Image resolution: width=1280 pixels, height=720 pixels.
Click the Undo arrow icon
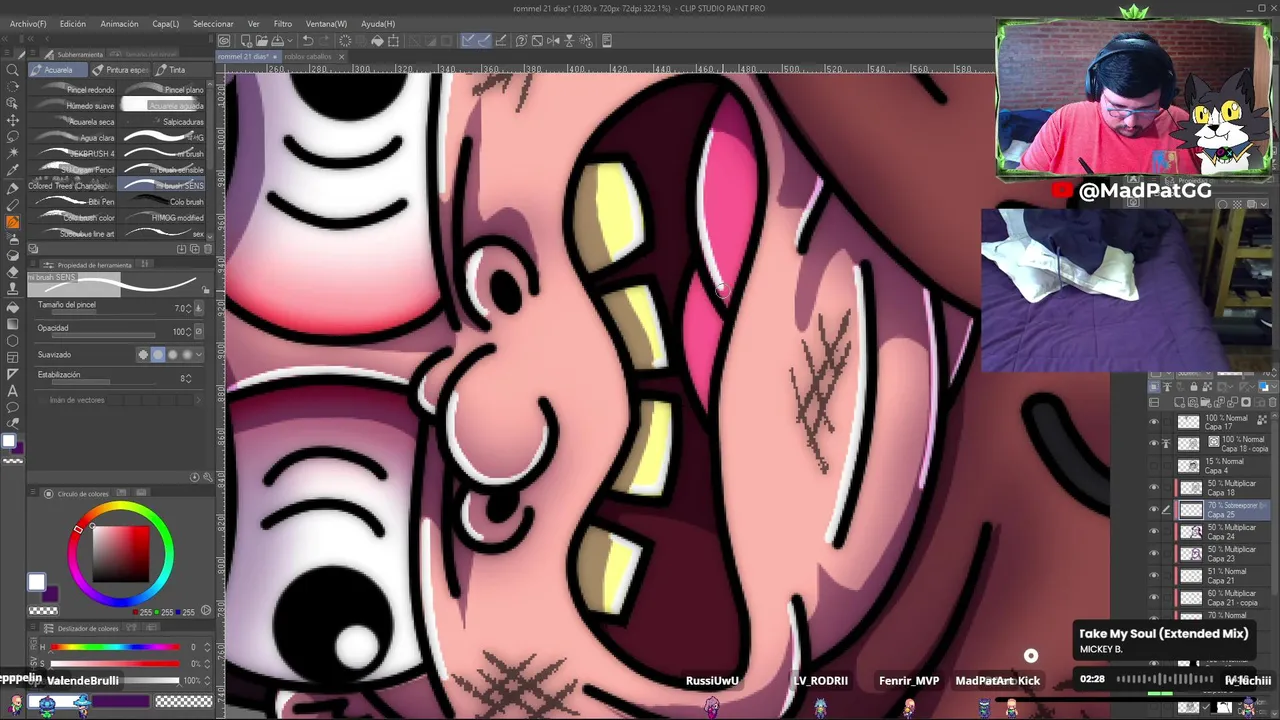[x=309, y=41]
